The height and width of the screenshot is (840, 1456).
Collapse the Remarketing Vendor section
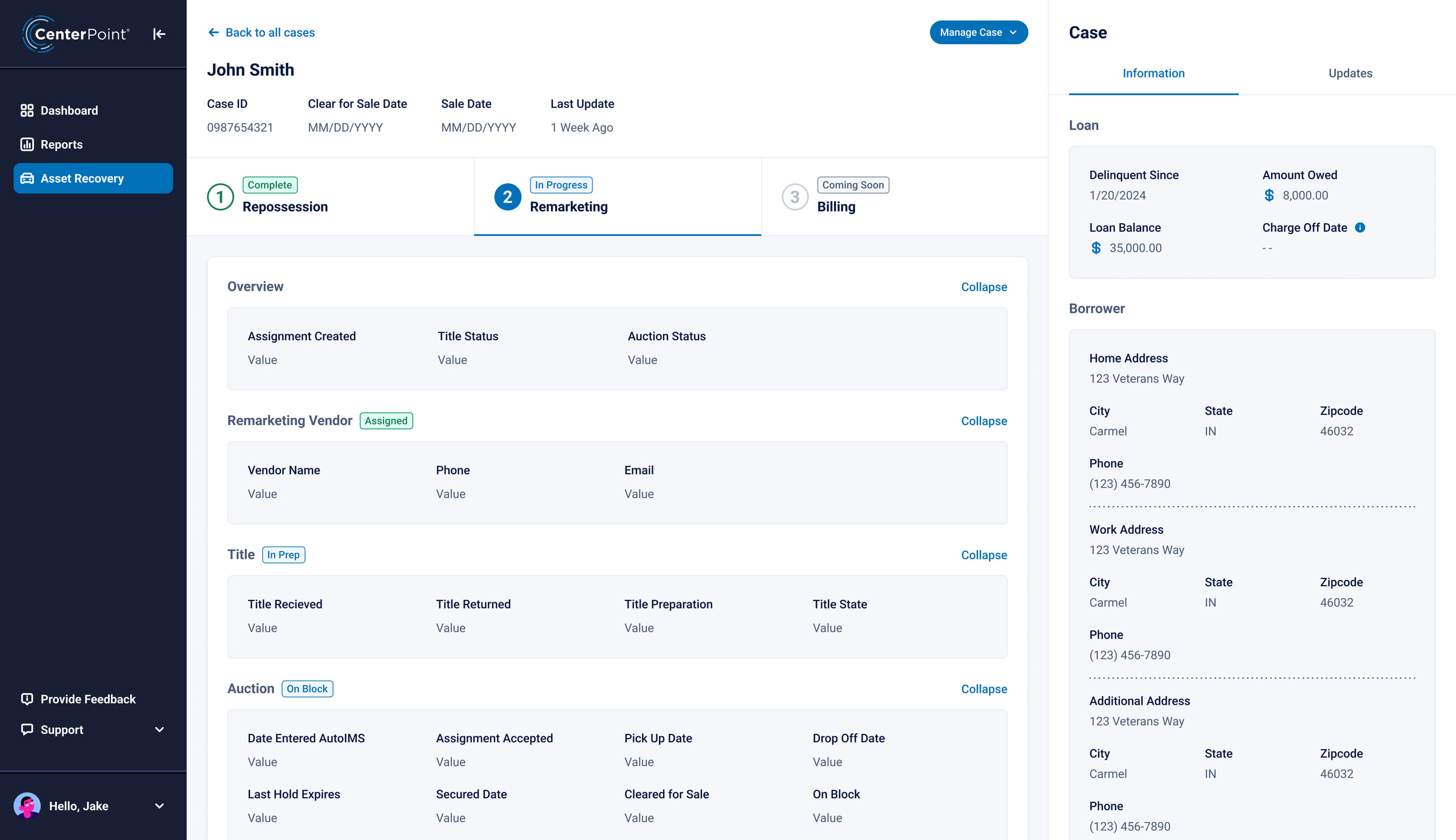pos(983,421)
